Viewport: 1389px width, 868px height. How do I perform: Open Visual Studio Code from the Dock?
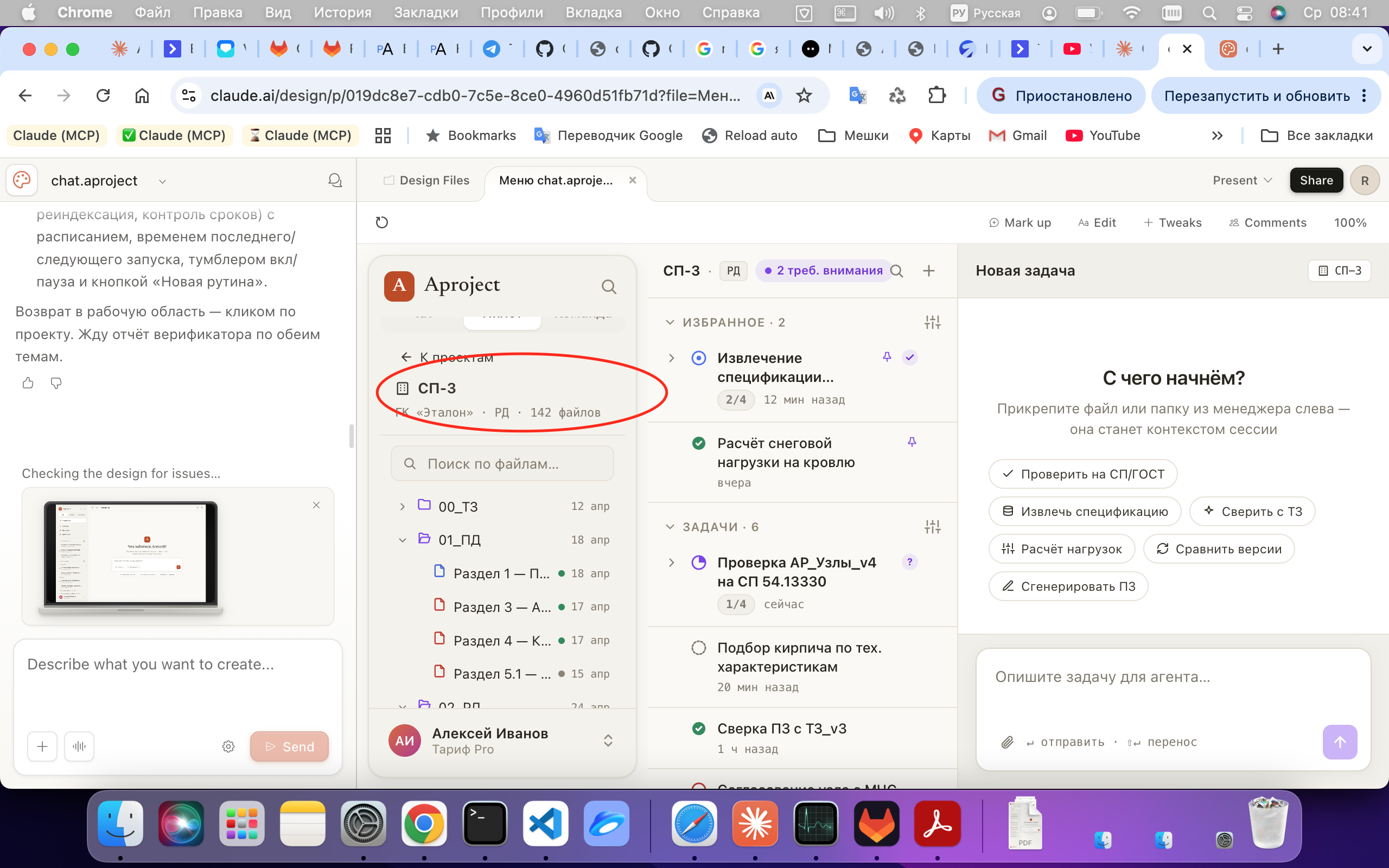pos(546,823)
